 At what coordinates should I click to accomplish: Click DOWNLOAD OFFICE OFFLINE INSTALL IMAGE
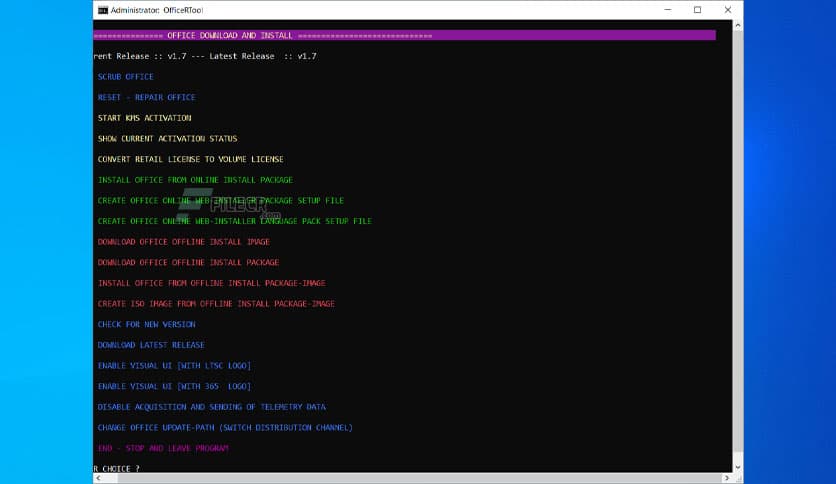point(183,242)
